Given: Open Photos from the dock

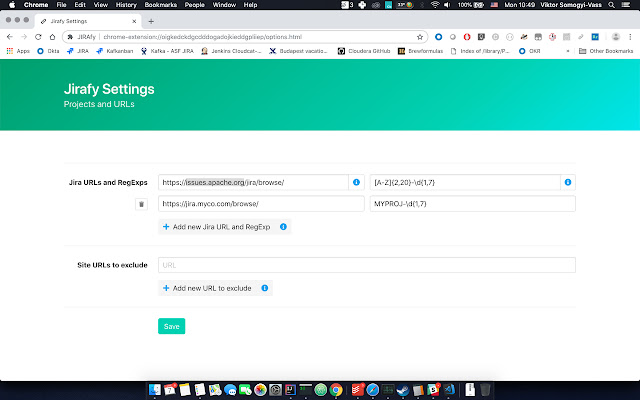Looking at the screenshot, I should [260, 390].
